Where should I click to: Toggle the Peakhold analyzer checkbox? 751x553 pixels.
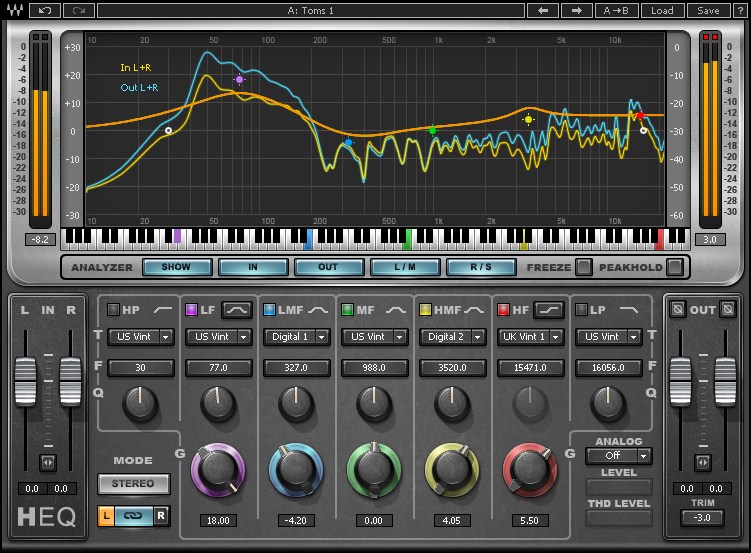(675, 267)
